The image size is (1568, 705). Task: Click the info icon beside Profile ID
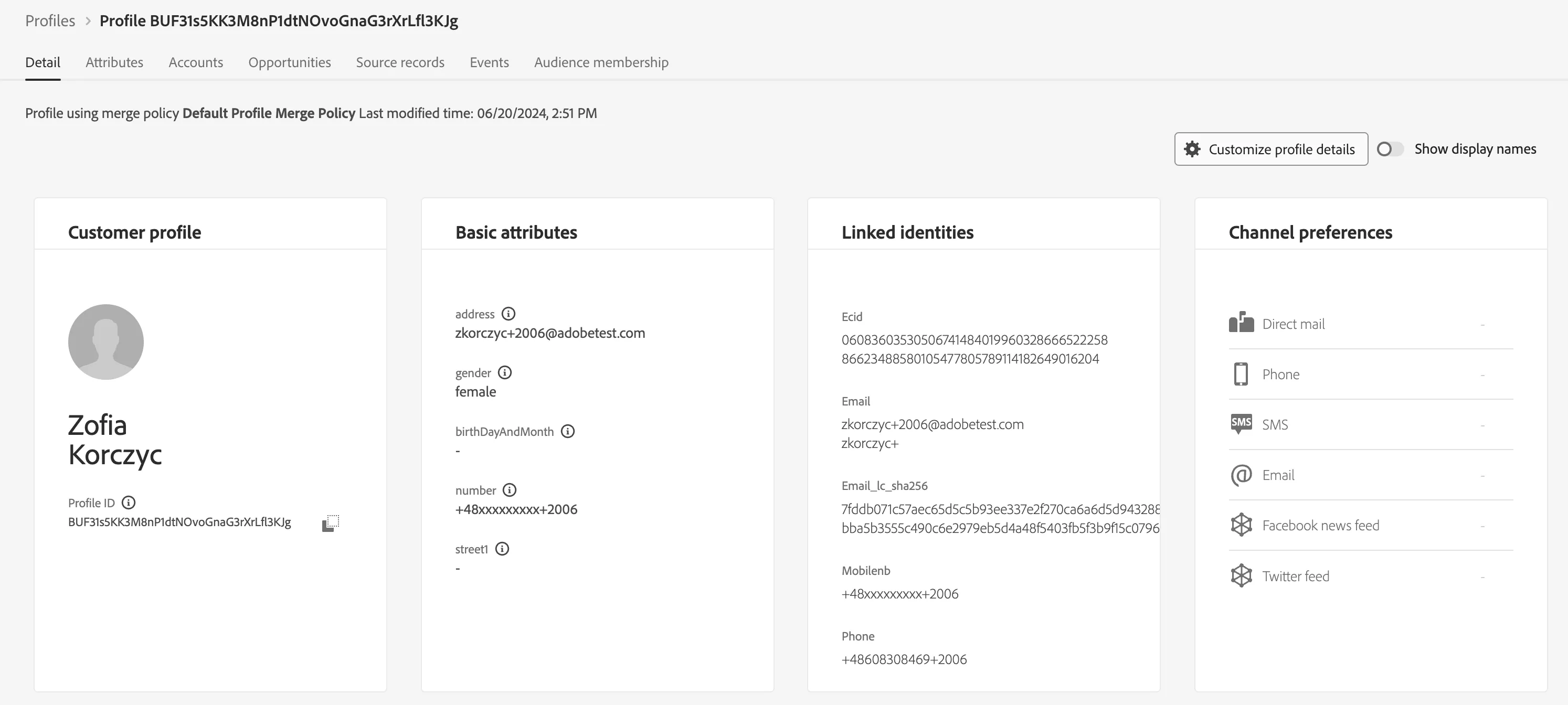pyautogui.click(x=129, y=503)
